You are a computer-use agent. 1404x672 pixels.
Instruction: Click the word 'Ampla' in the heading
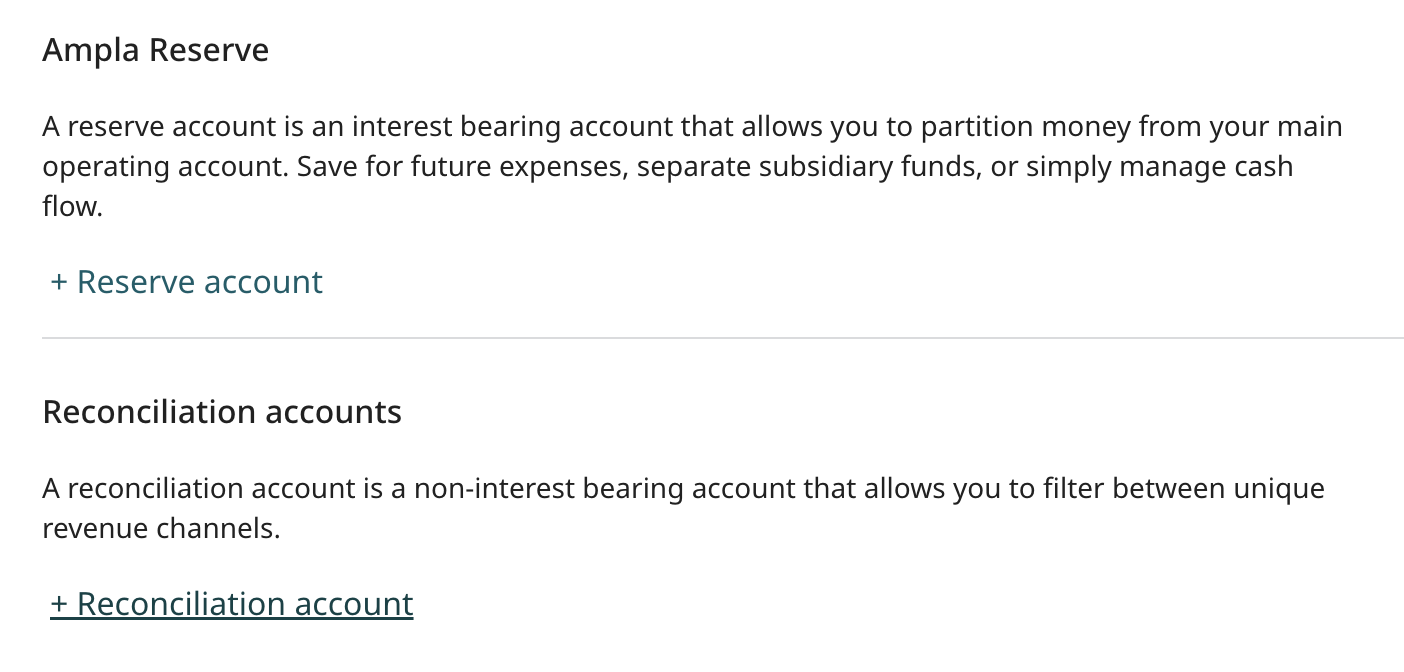point(87,50)
